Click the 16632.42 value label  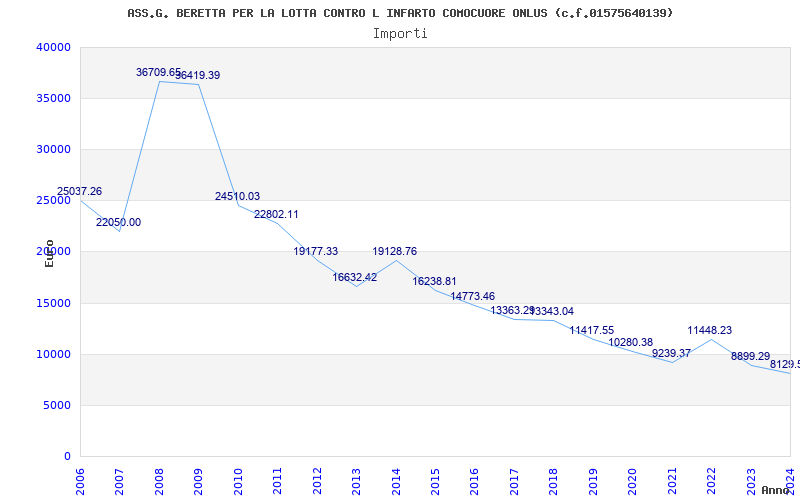pyautogui.click(x=355, y=278)
